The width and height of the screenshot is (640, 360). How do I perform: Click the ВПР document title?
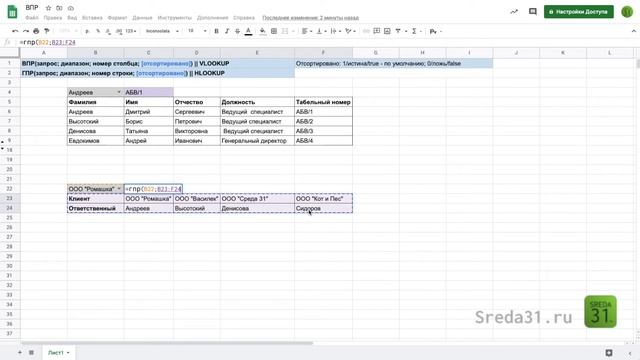pos(32,8)
